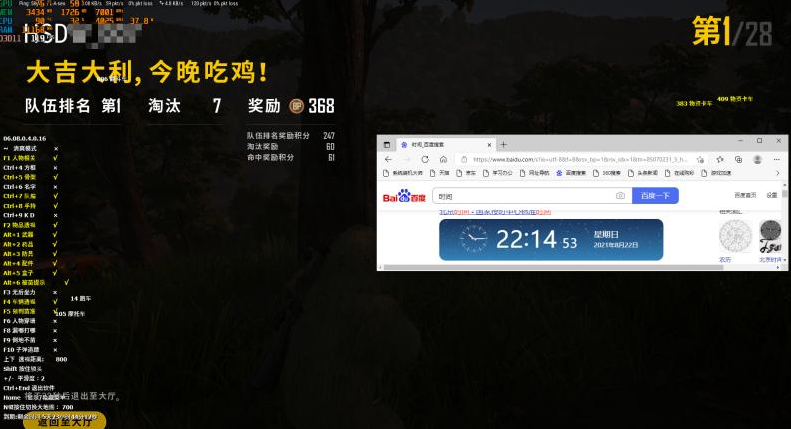Open the 北京时间 search result title link
This screenshot has width=791, height=429.
(494, 212)
